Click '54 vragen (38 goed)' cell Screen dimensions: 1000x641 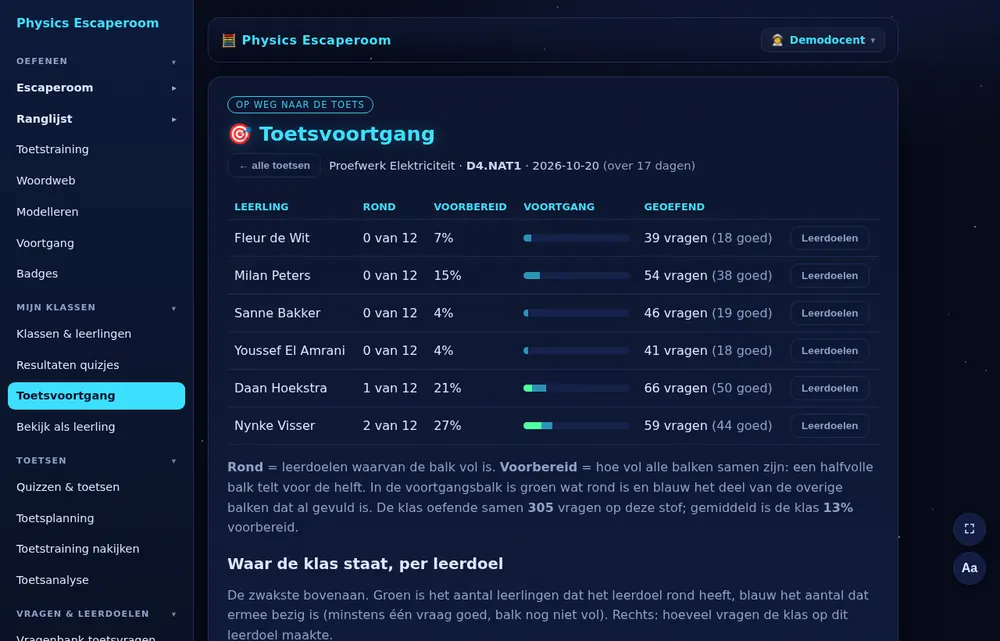pos(708,276)
